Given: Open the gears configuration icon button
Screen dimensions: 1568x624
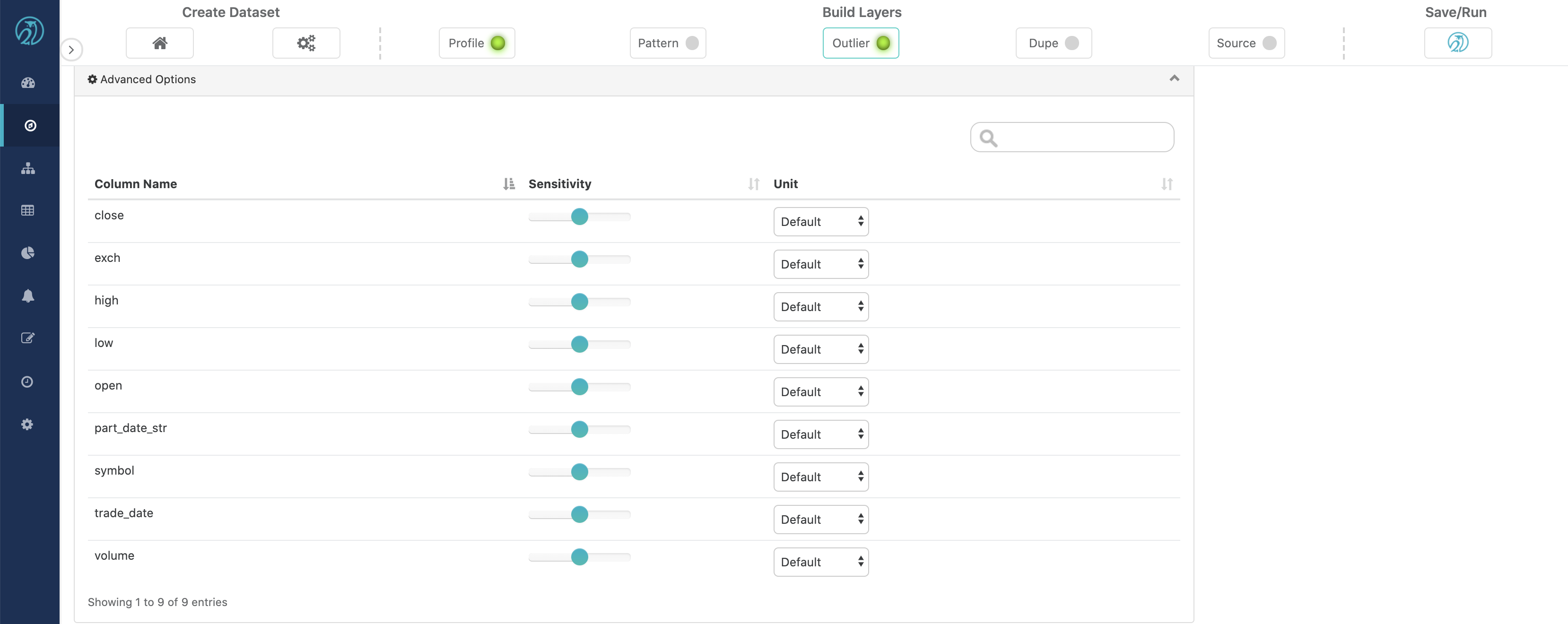Looking at the screenshot, I should tap(305, 43).
